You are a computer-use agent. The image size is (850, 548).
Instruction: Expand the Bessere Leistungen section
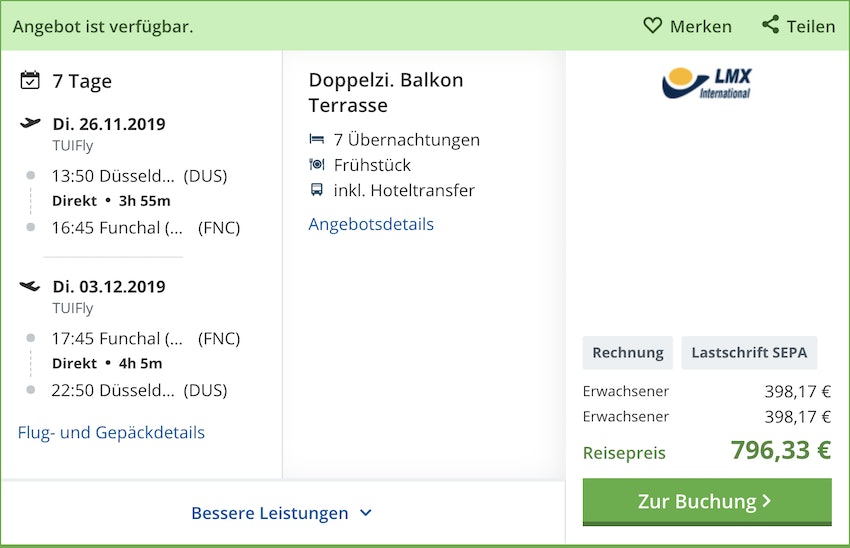tap(270, 513)
